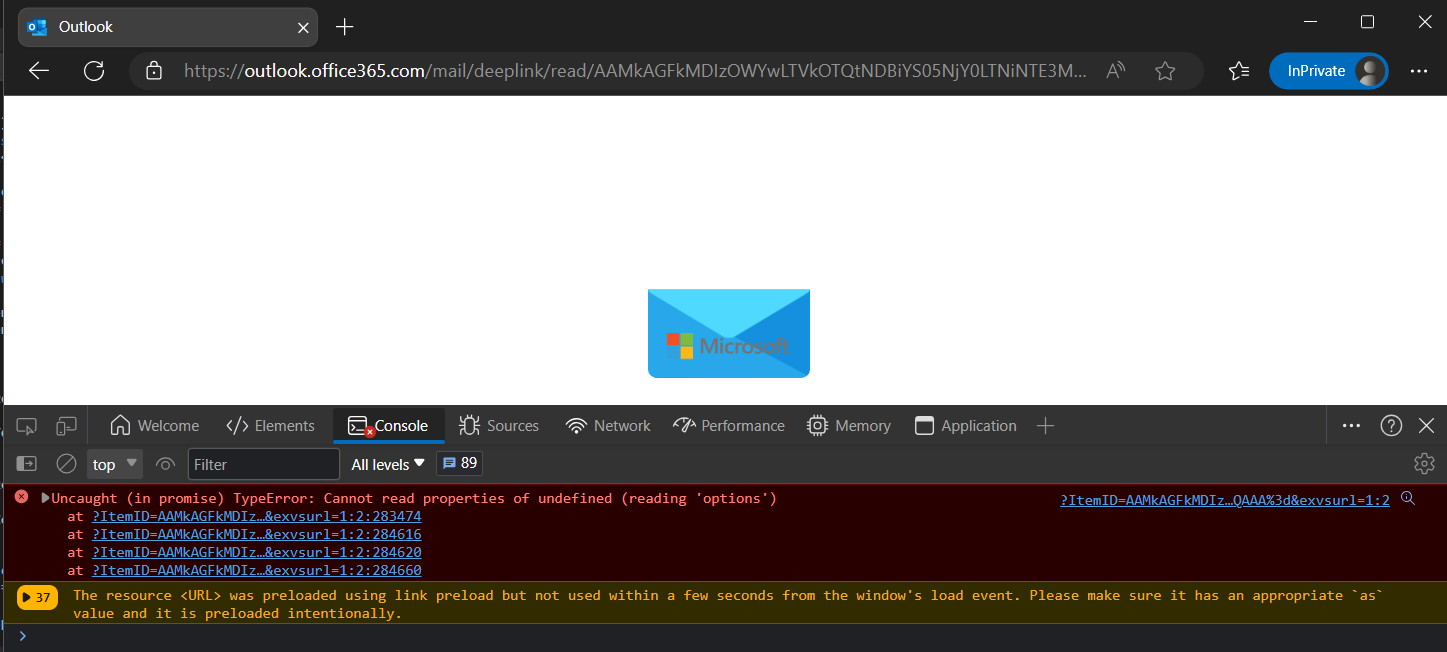Go back using the navigation arrow
Image resolution: width=1447 pixels, height=652 pixels.
point(38,70)
